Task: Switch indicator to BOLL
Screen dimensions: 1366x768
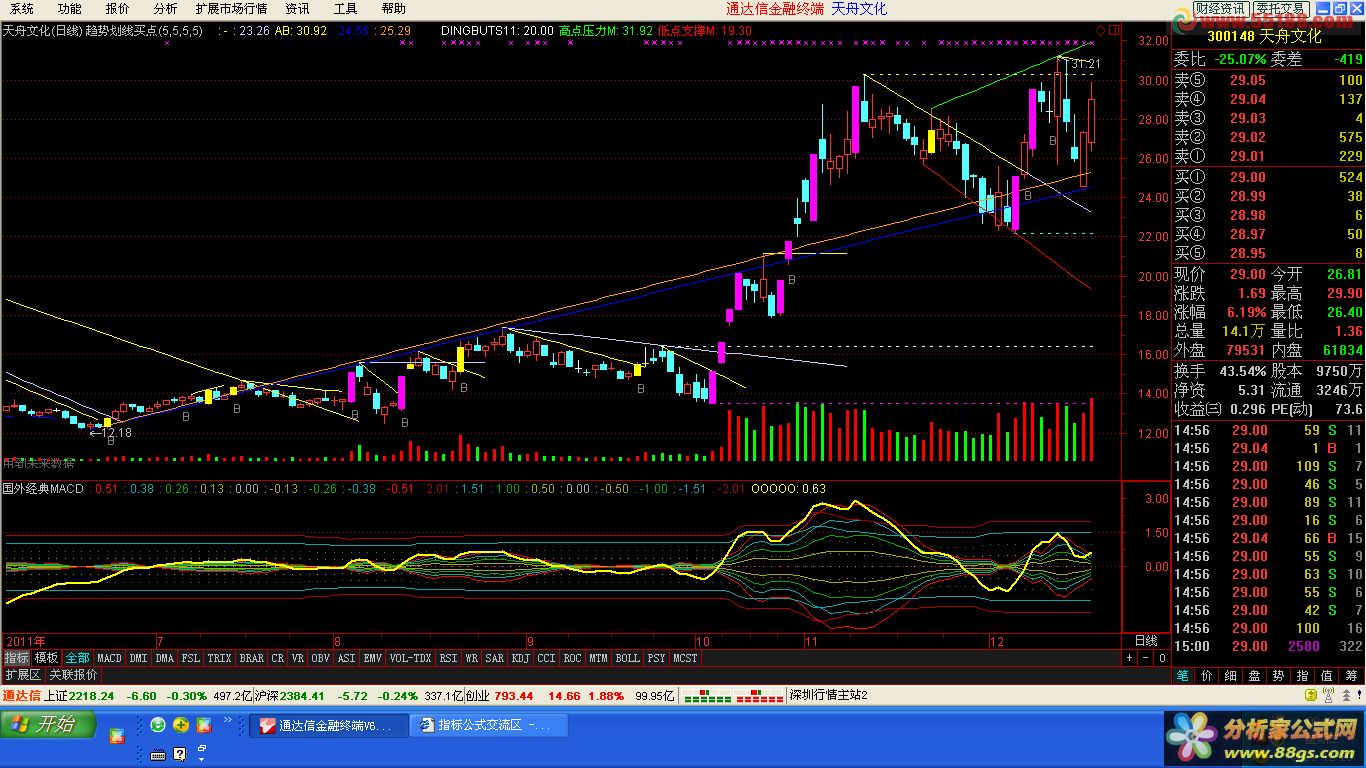Action: click(627, 658)
